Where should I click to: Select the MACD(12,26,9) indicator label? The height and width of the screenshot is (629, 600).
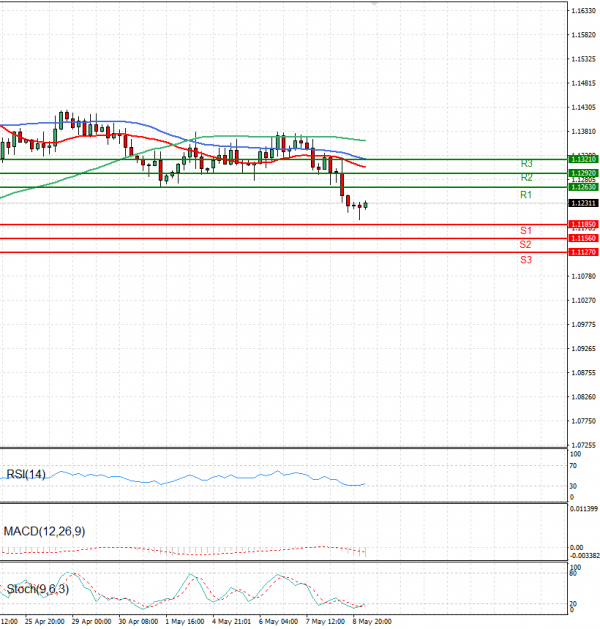pos(44,531)
